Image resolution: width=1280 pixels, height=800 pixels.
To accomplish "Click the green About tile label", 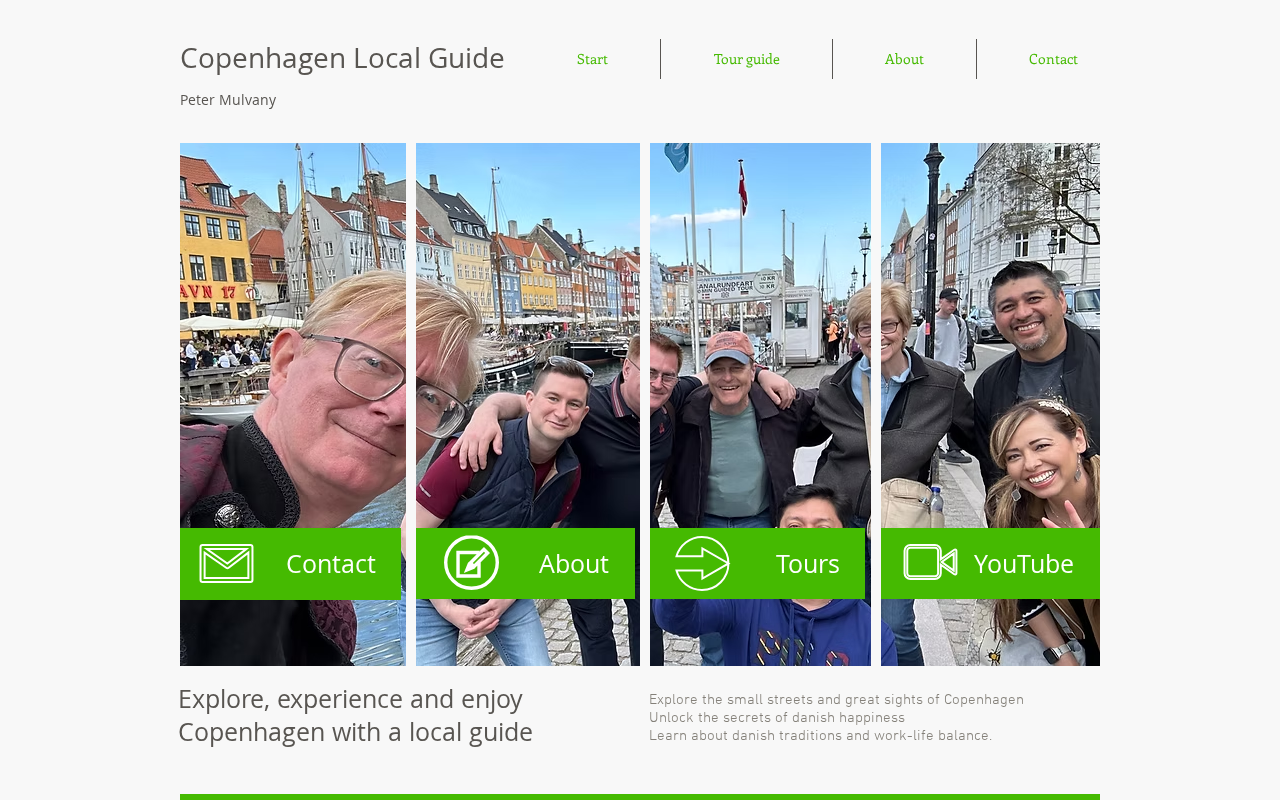I will click(574, 564).
